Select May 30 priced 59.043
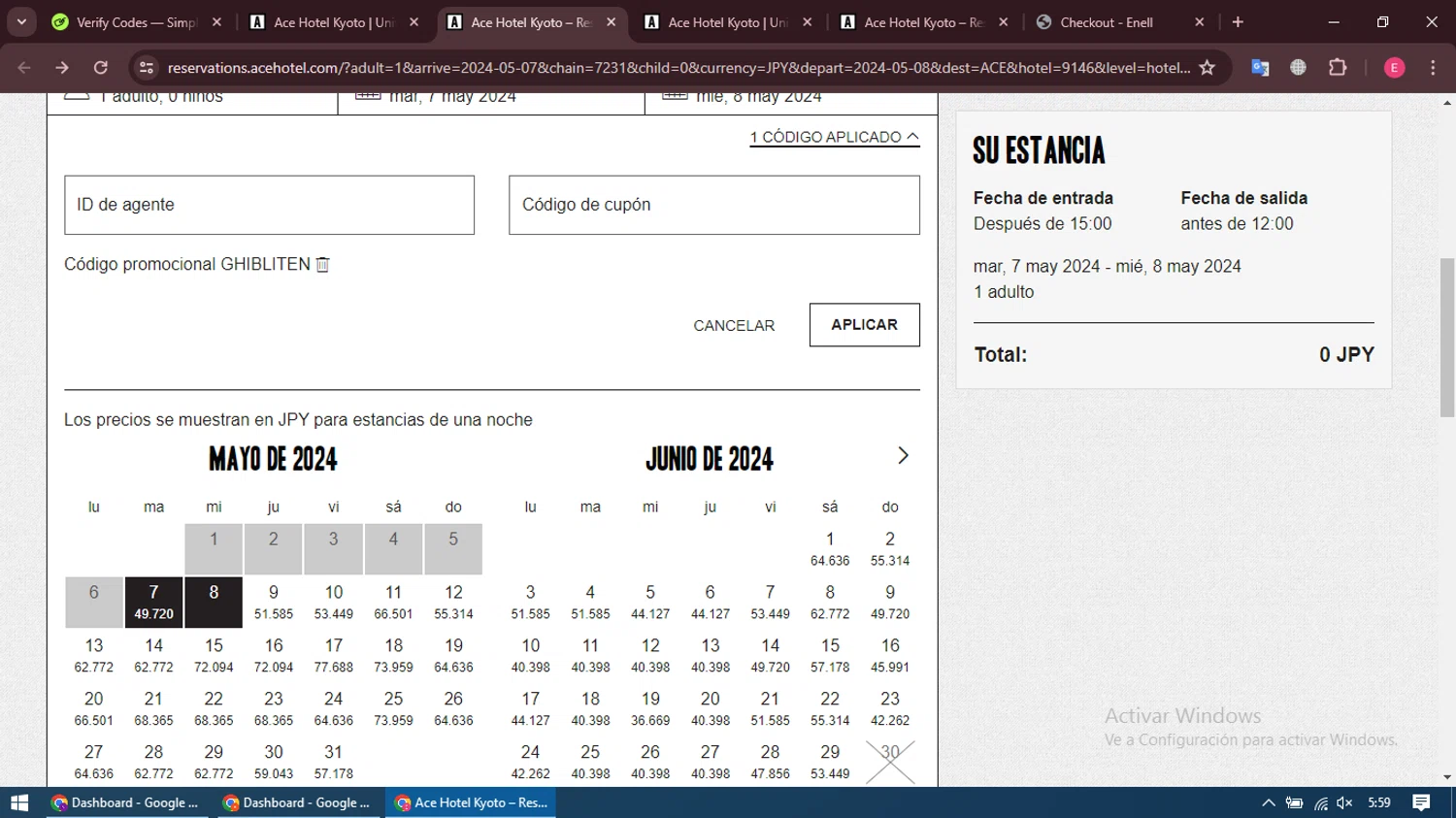Screen dimensions: 1456x818 tap(274, 763)
